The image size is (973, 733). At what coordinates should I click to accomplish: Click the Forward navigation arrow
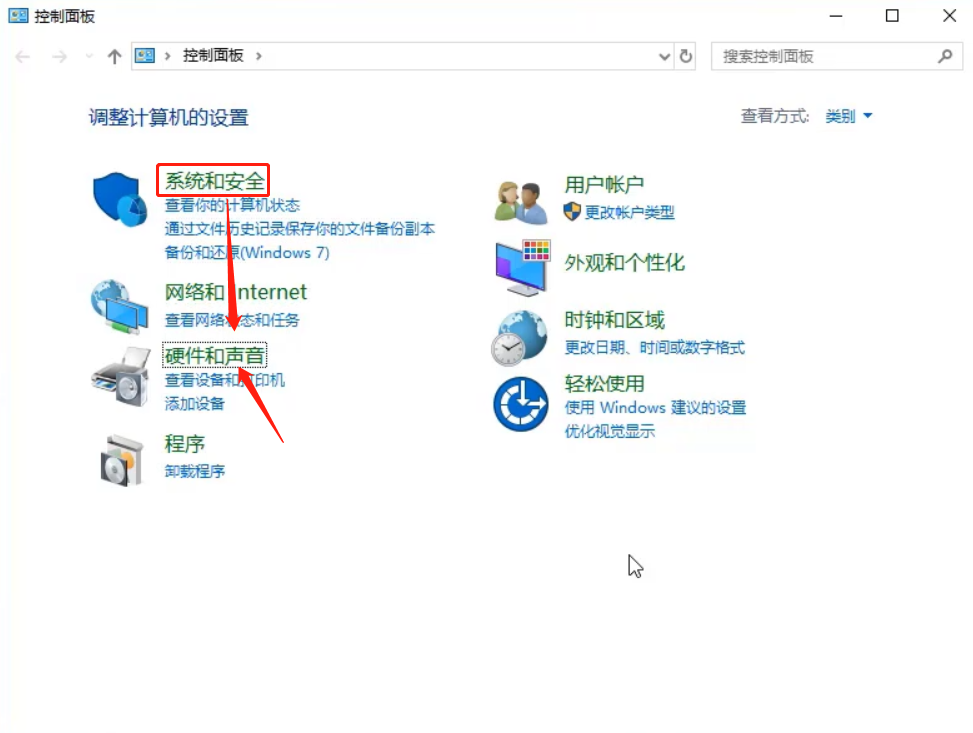tap(60, 57)
